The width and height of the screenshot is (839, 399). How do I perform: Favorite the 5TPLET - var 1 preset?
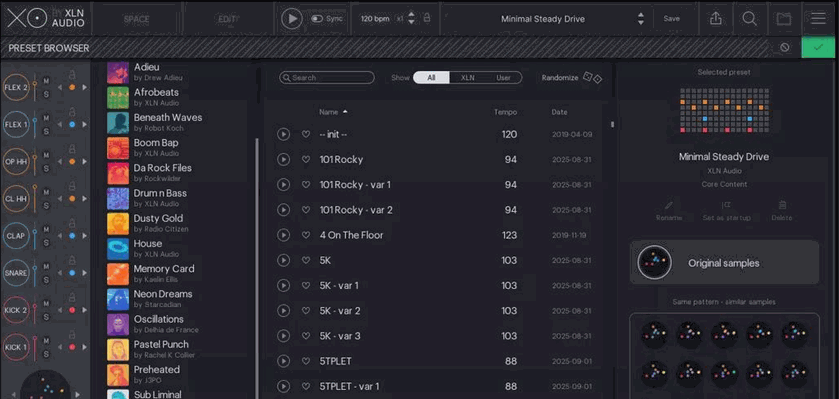[306, 386]
